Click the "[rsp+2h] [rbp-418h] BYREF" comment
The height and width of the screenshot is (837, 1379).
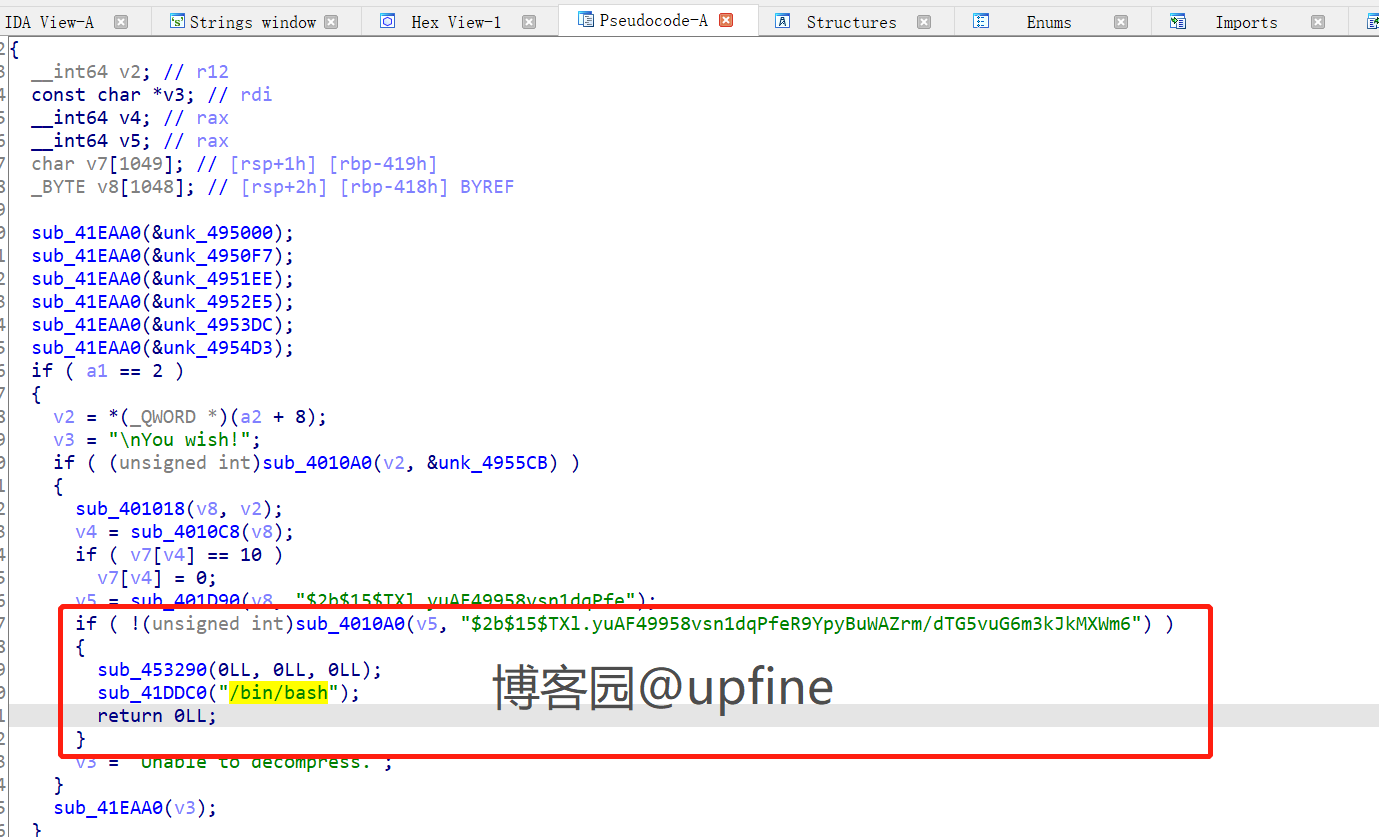[x=377, y=186]
